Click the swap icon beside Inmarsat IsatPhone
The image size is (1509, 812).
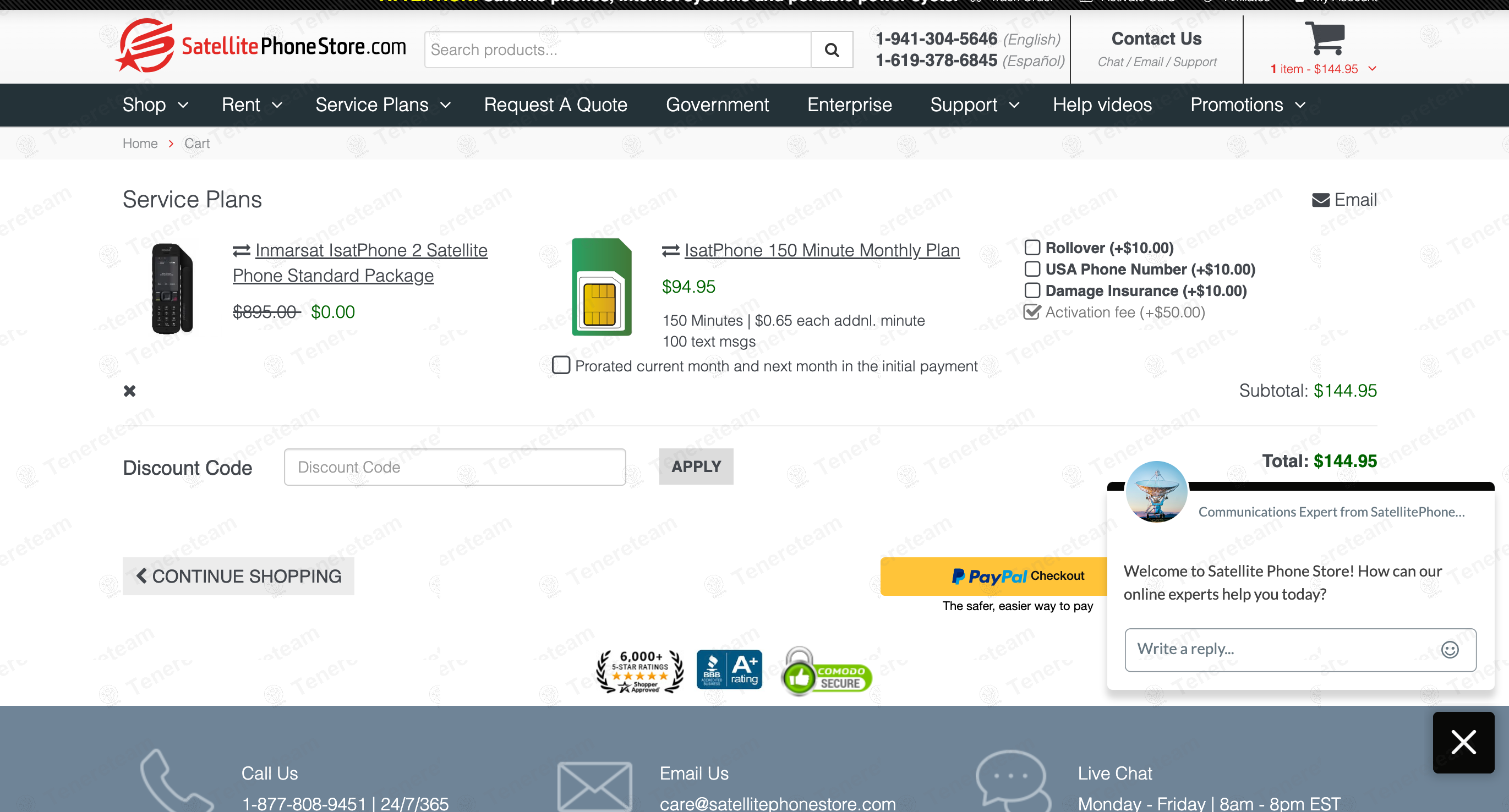pos(242,251)
